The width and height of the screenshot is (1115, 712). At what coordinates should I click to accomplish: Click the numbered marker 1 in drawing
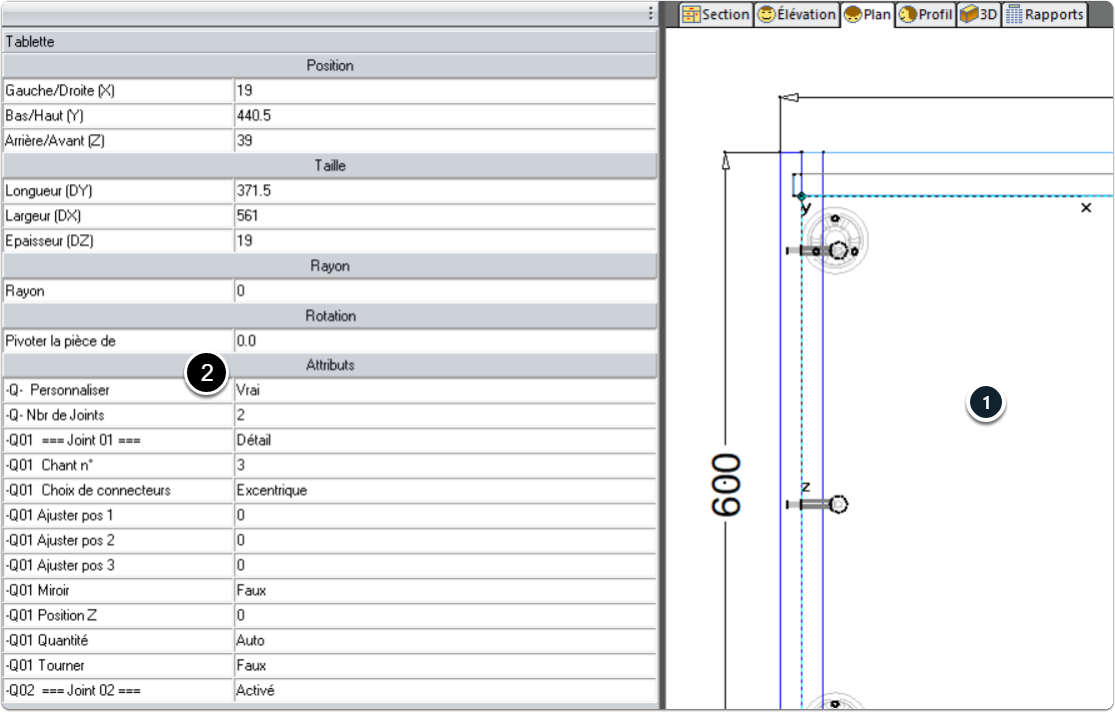pyautogui.click(x=986, y=403)
